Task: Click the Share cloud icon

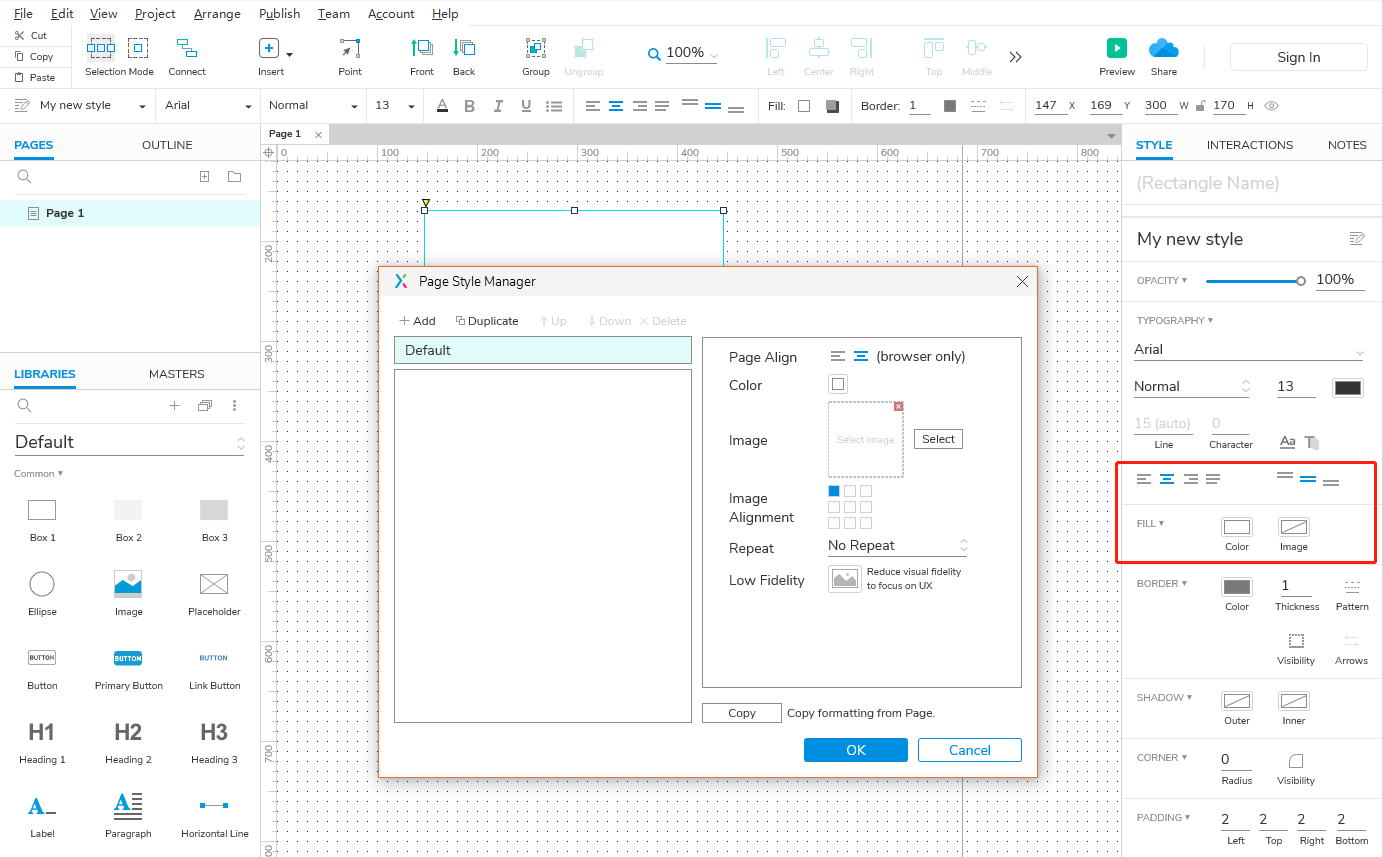Action: (x=1164, y=48)
